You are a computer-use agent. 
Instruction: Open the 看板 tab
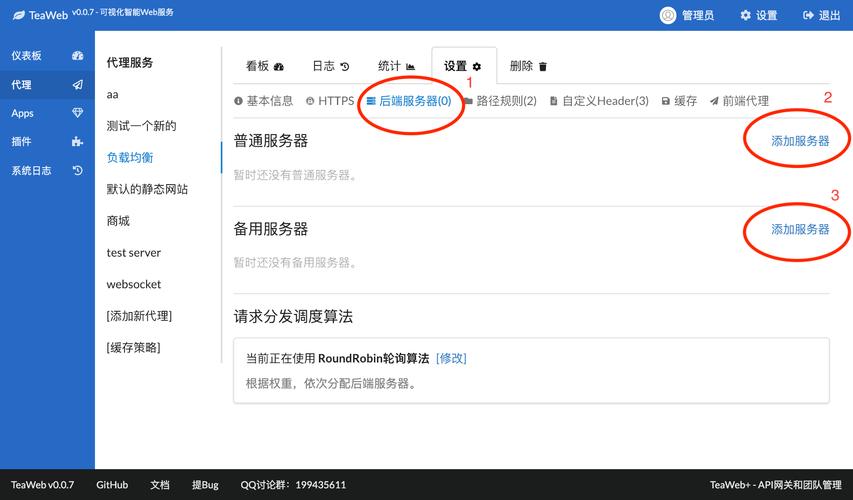(x=265, y=66)
